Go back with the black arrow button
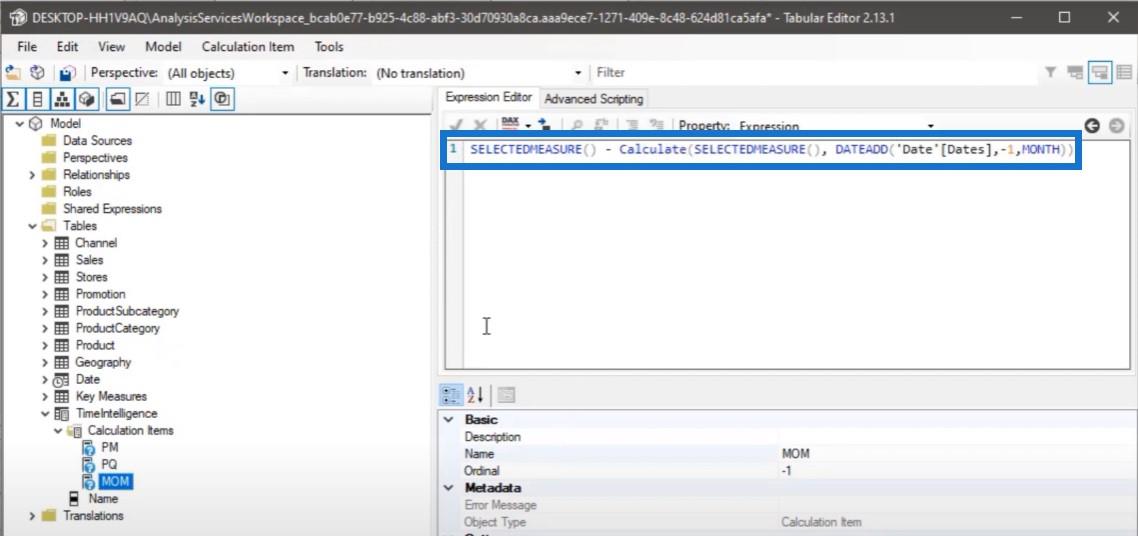This screenshot has width=1138, height=536. click(1092, 125)
